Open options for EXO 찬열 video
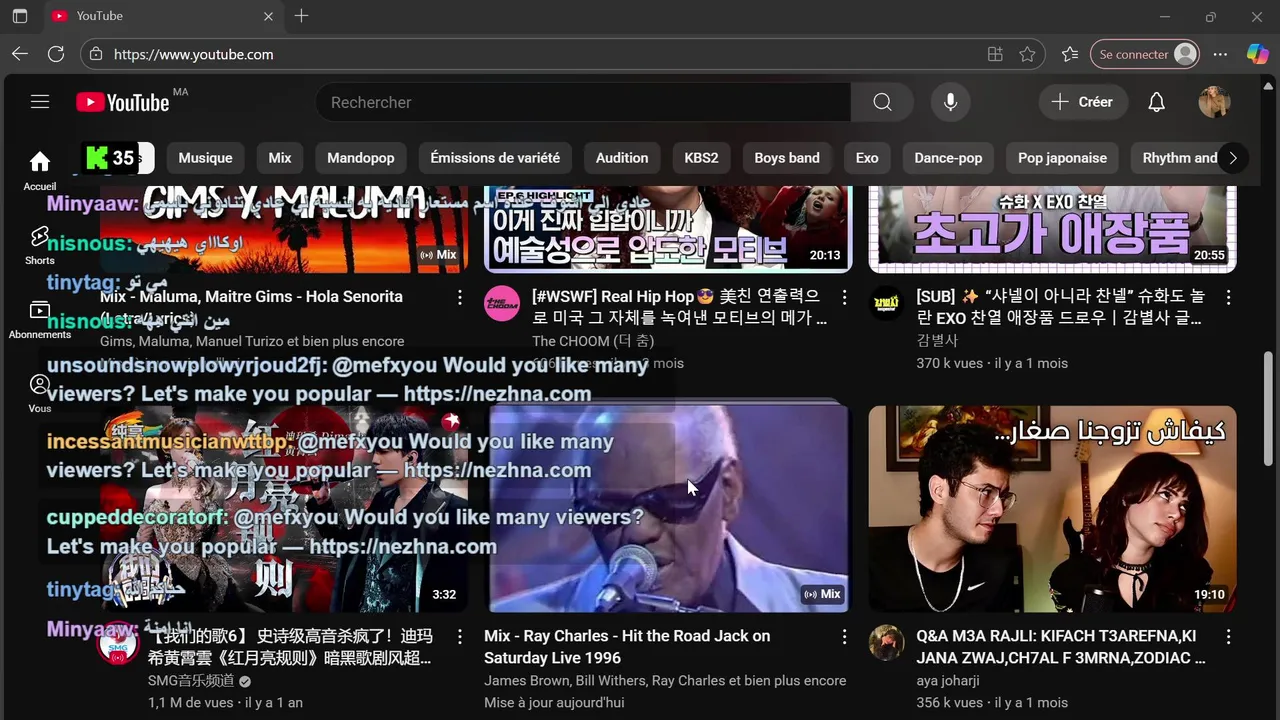Screen dimensions: 1280x720 click(x=1228, y=297)
